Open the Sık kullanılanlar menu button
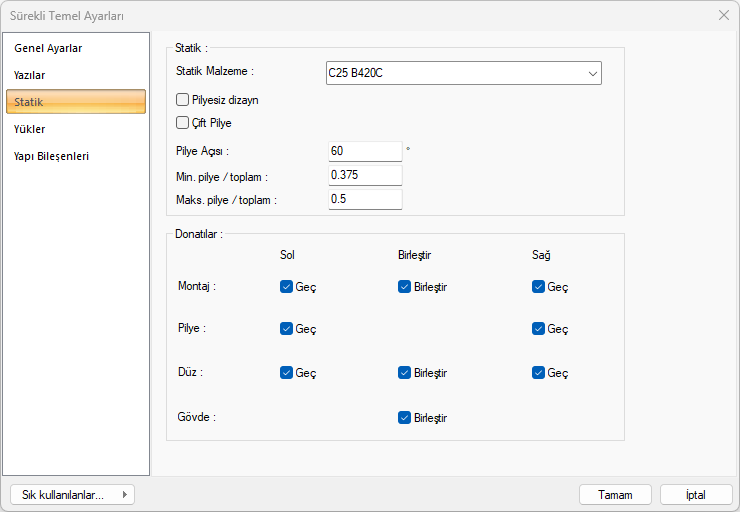740x512 pixels. (x=72, y=495)
